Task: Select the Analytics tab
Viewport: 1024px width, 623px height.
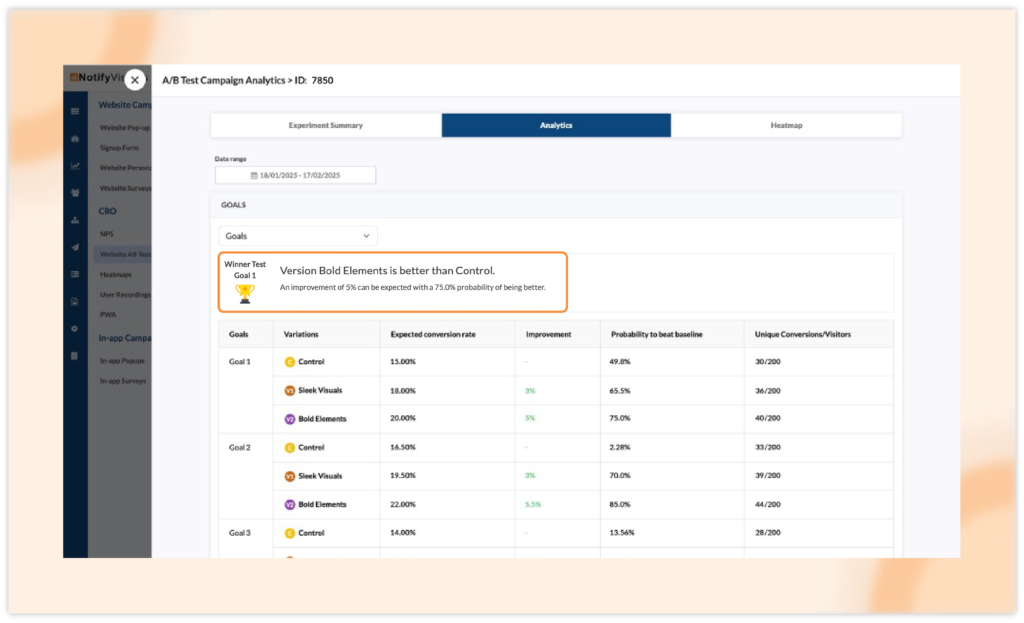Action: click(x=556, y=125)
